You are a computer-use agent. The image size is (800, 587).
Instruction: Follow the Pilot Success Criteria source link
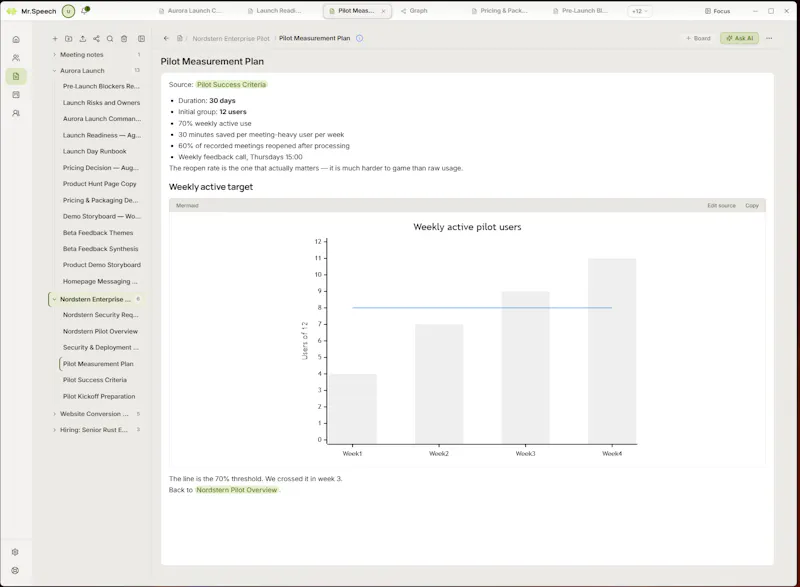pos(231,85)
